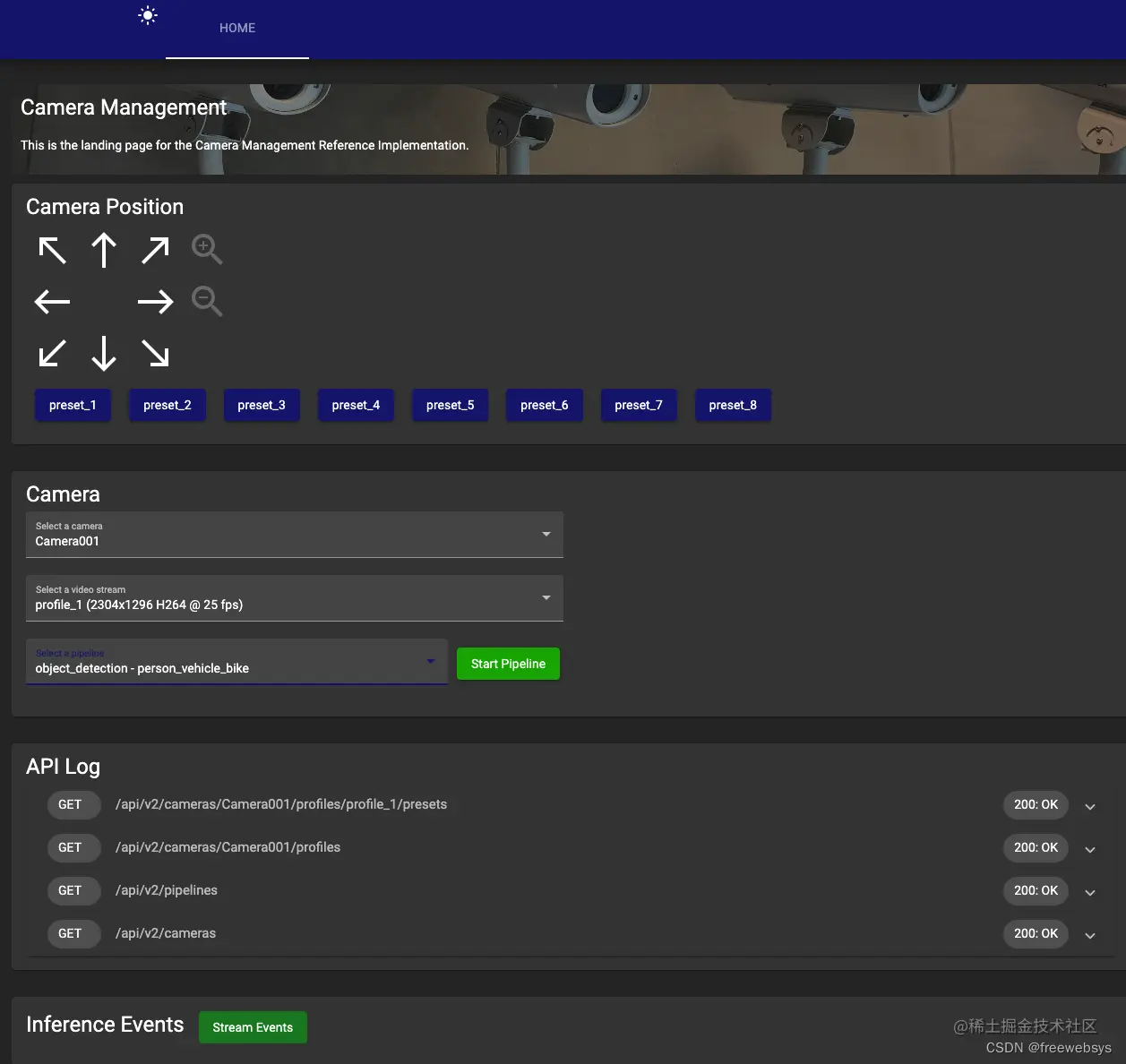The image size is (1126, 1064).
Task: Go to camera preset_1
Action: (x=73, y=405)
